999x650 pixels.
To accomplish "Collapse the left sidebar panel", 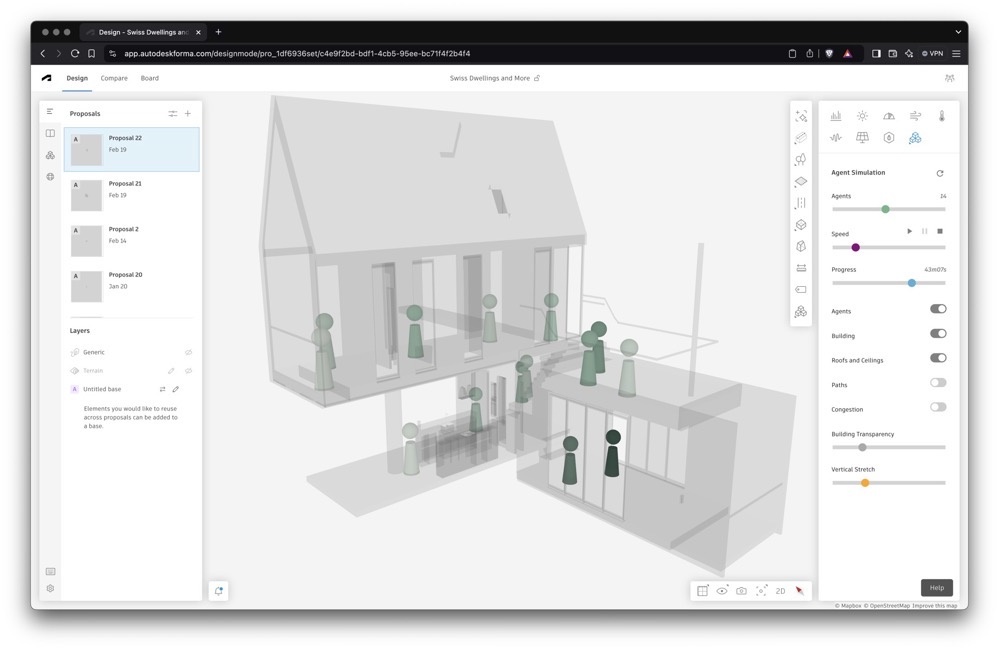I will [50, 112].
